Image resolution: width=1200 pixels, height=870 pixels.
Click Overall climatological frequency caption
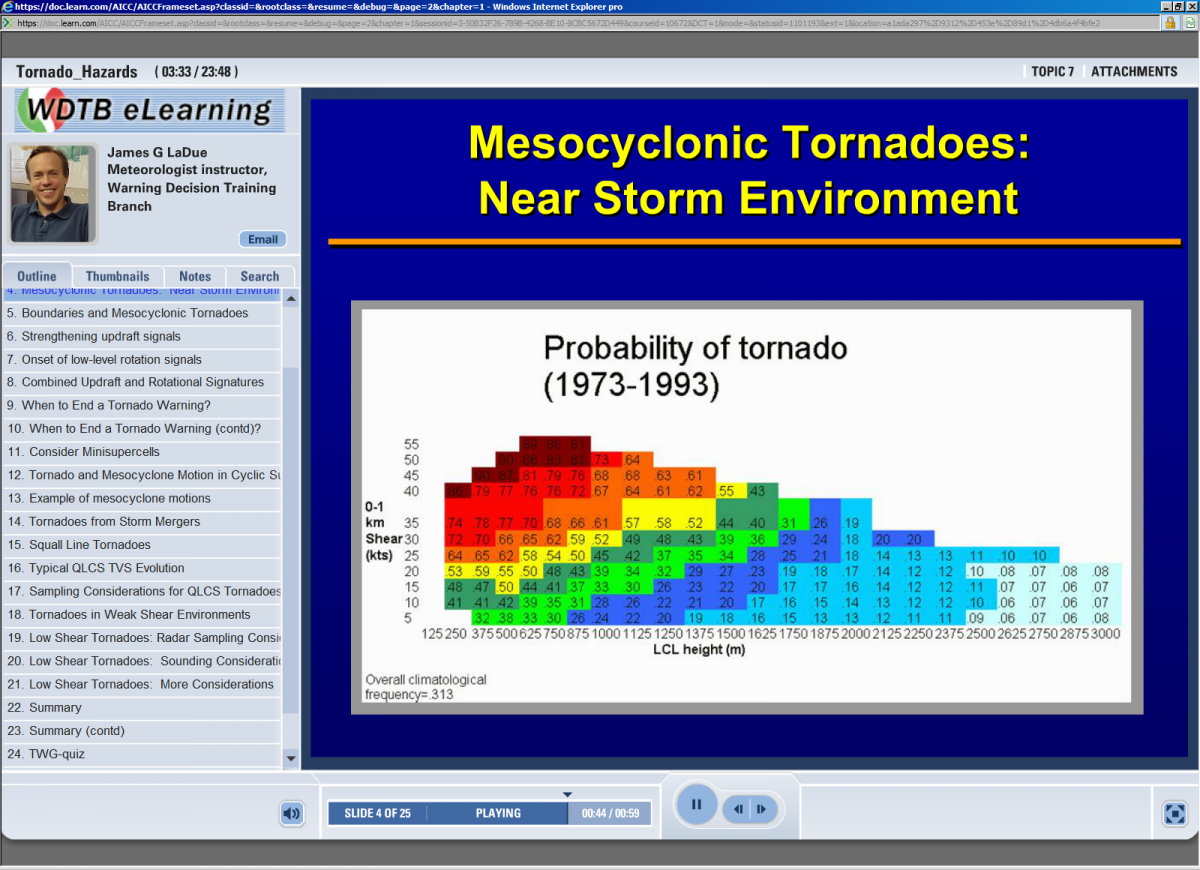point(426,686)
